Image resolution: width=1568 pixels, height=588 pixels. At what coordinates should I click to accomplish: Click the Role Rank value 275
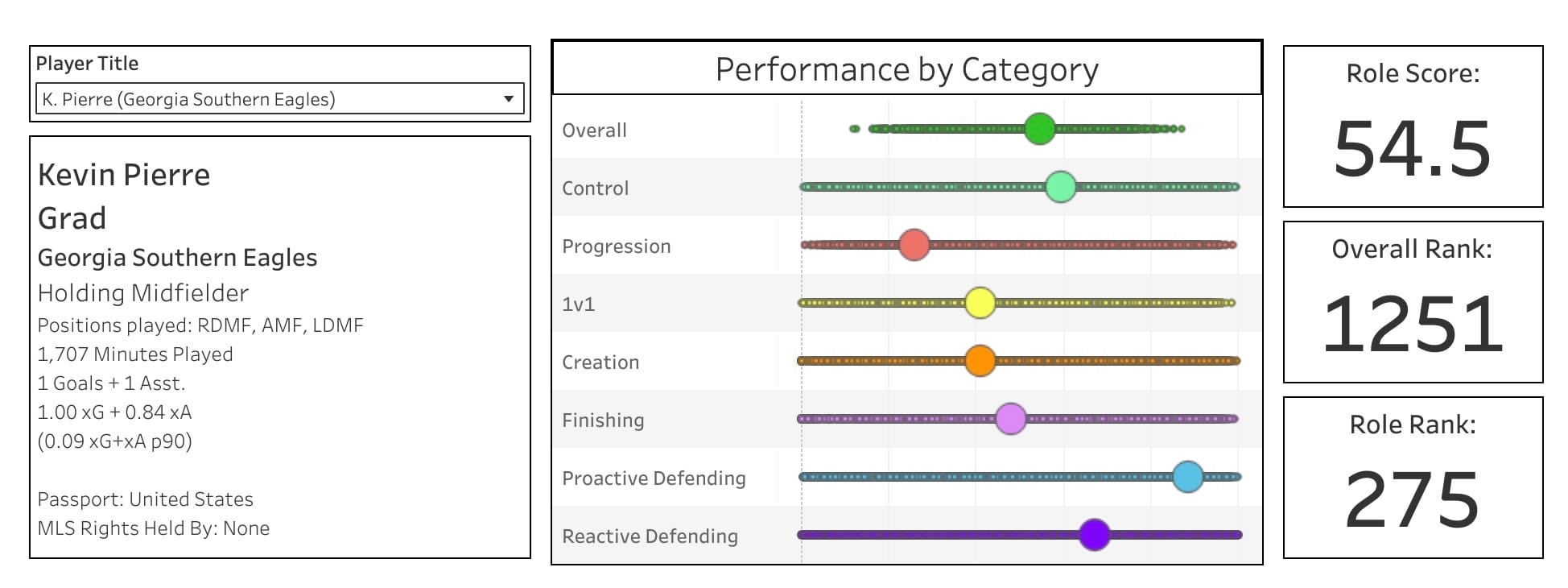[x=1412, y=499]
